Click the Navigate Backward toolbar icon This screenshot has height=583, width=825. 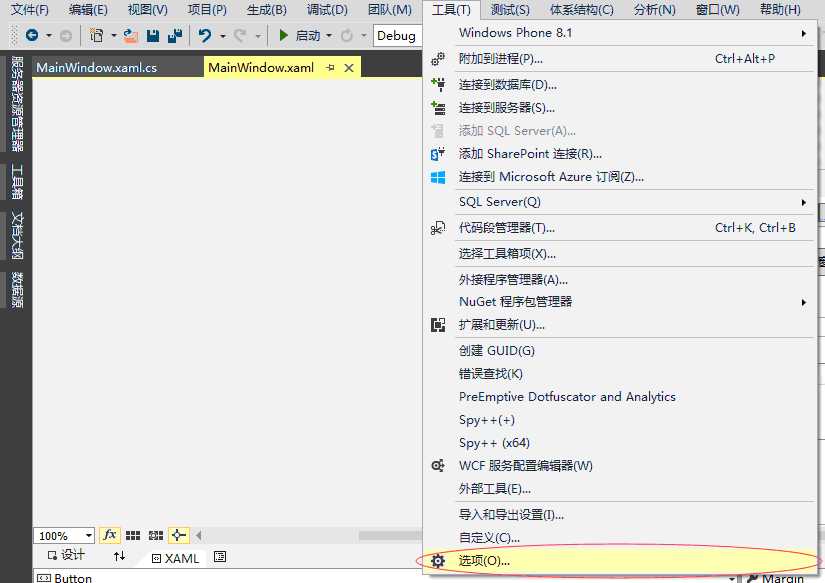tap(32, 36)
